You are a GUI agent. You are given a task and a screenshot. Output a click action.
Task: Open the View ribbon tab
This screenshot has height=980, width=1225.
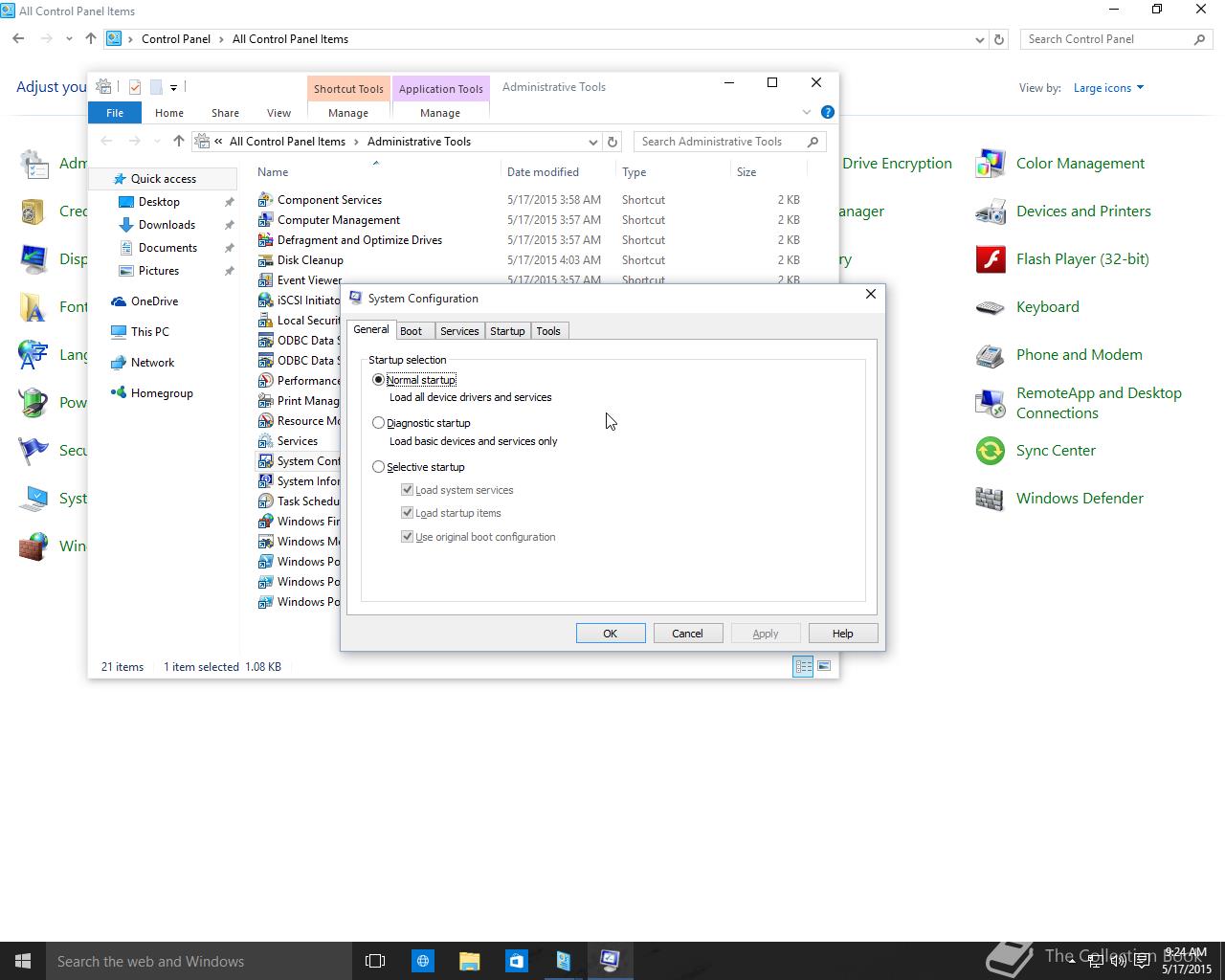click(278, 113)
